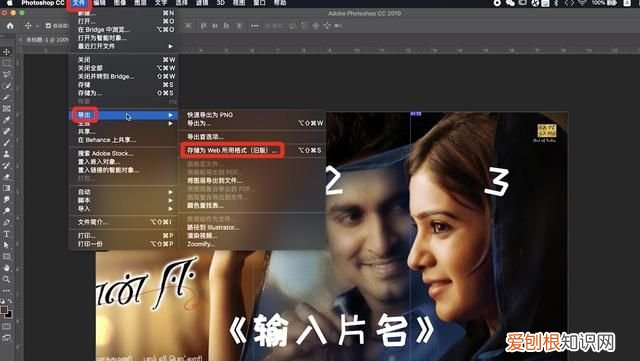The width and height of the screenshot is (640, 361).
Task: Select the Move tool in toolbox
Action: (x=7, y=52)
